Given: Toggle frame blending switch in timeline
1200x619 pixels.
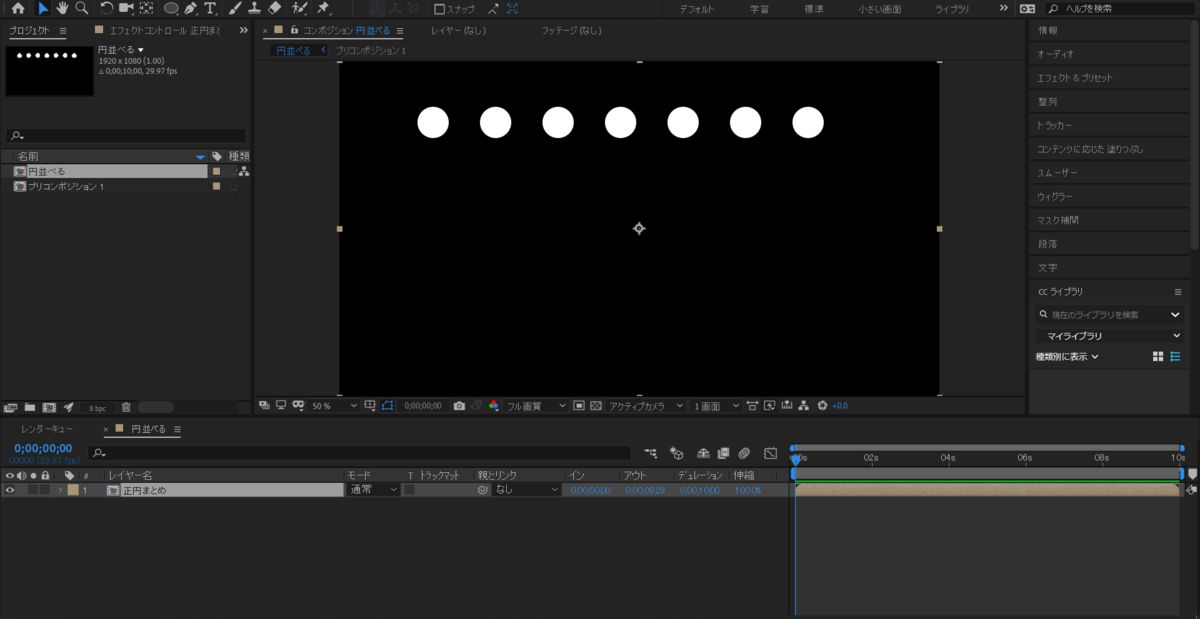Looking at the screenshot, I should tap(723, 453).
